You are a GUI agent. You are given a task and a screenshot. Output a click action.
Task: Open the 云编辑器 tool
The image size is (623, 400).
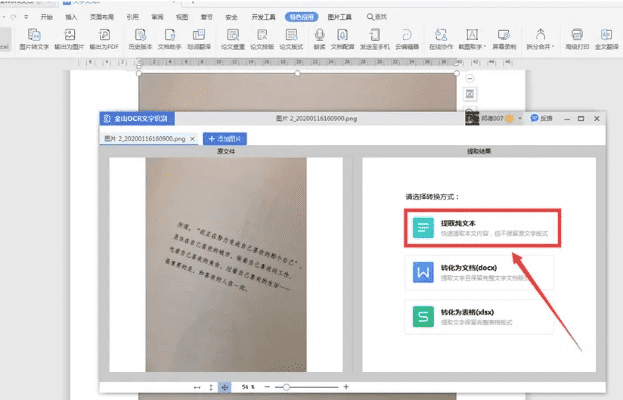pyautogui.click(x=407, y=39)
